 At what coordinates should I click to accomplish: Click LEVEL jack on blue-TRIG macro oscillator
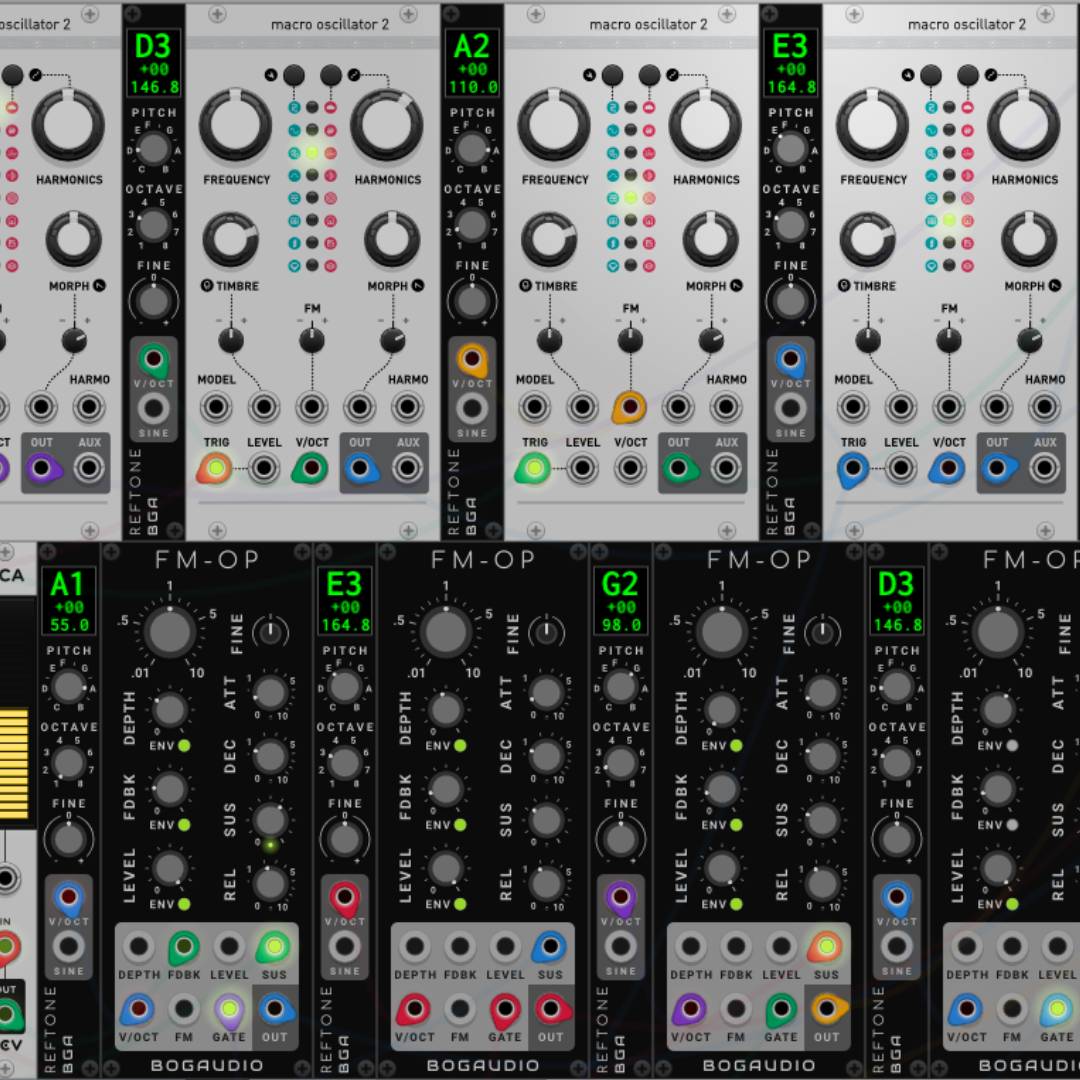(901, 468)
